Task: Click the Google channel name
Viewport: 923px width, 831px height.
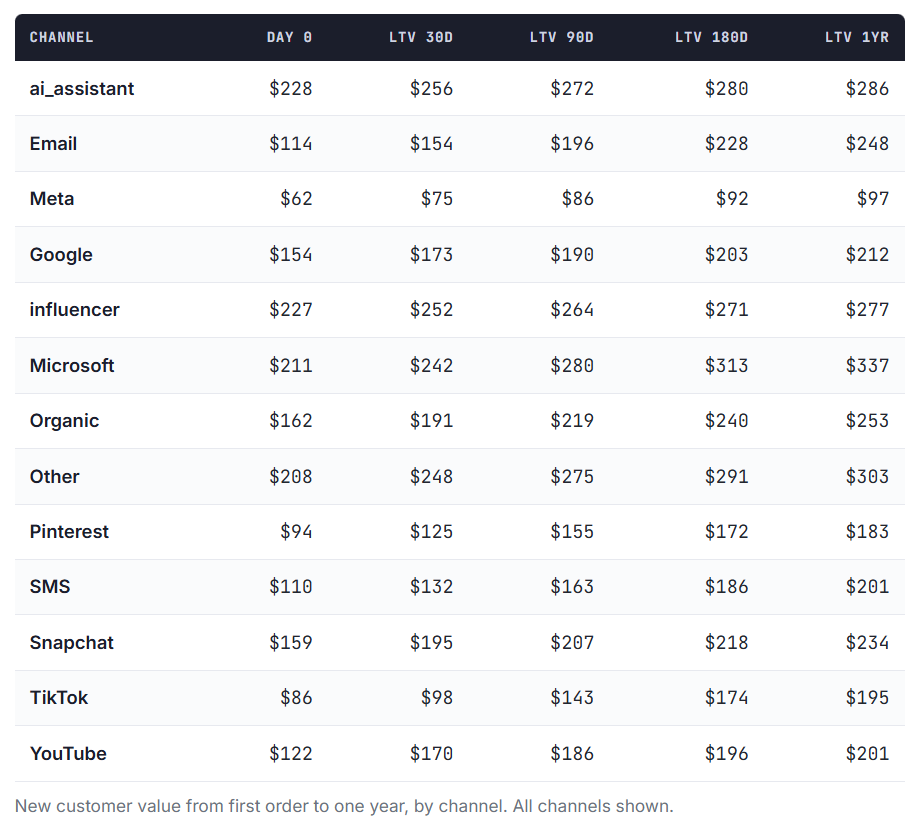Action: tap(61, 255)
